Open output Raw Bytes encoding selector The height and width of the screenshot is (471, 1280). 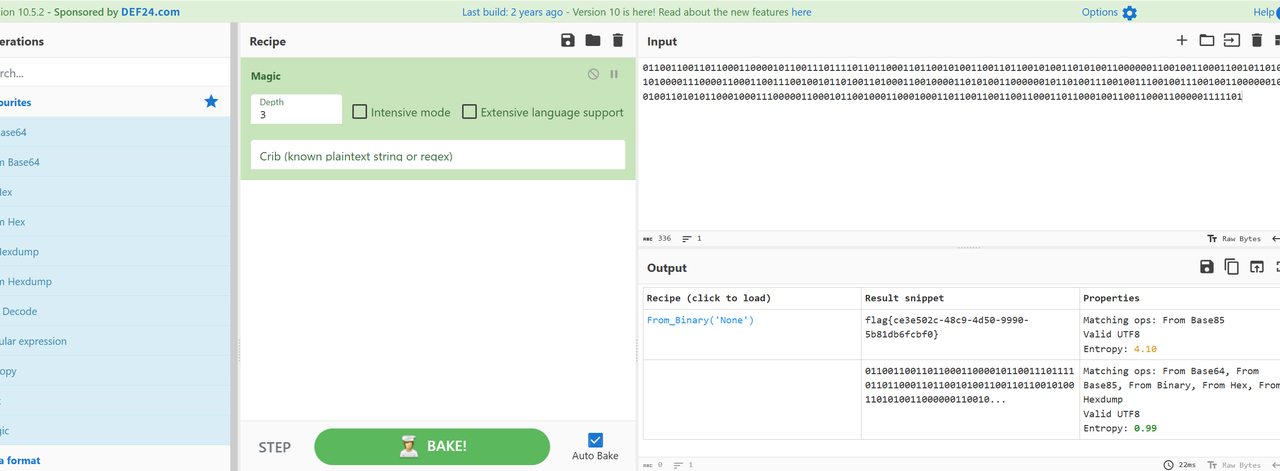pyautogui.click(x=1236, y=465)
